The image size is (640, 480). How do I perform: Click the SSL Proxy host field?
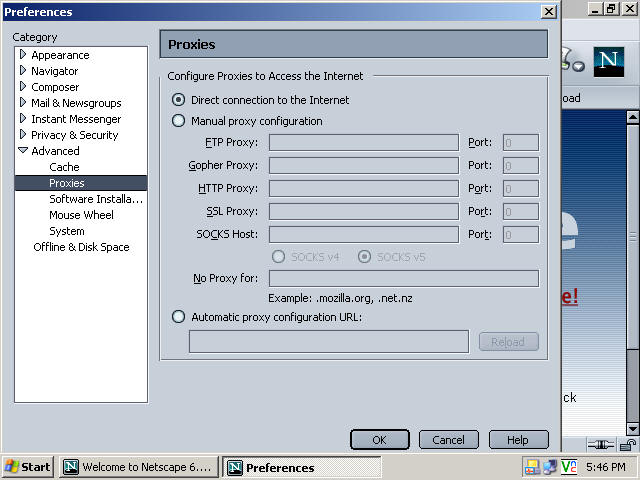tap(364, 211)
